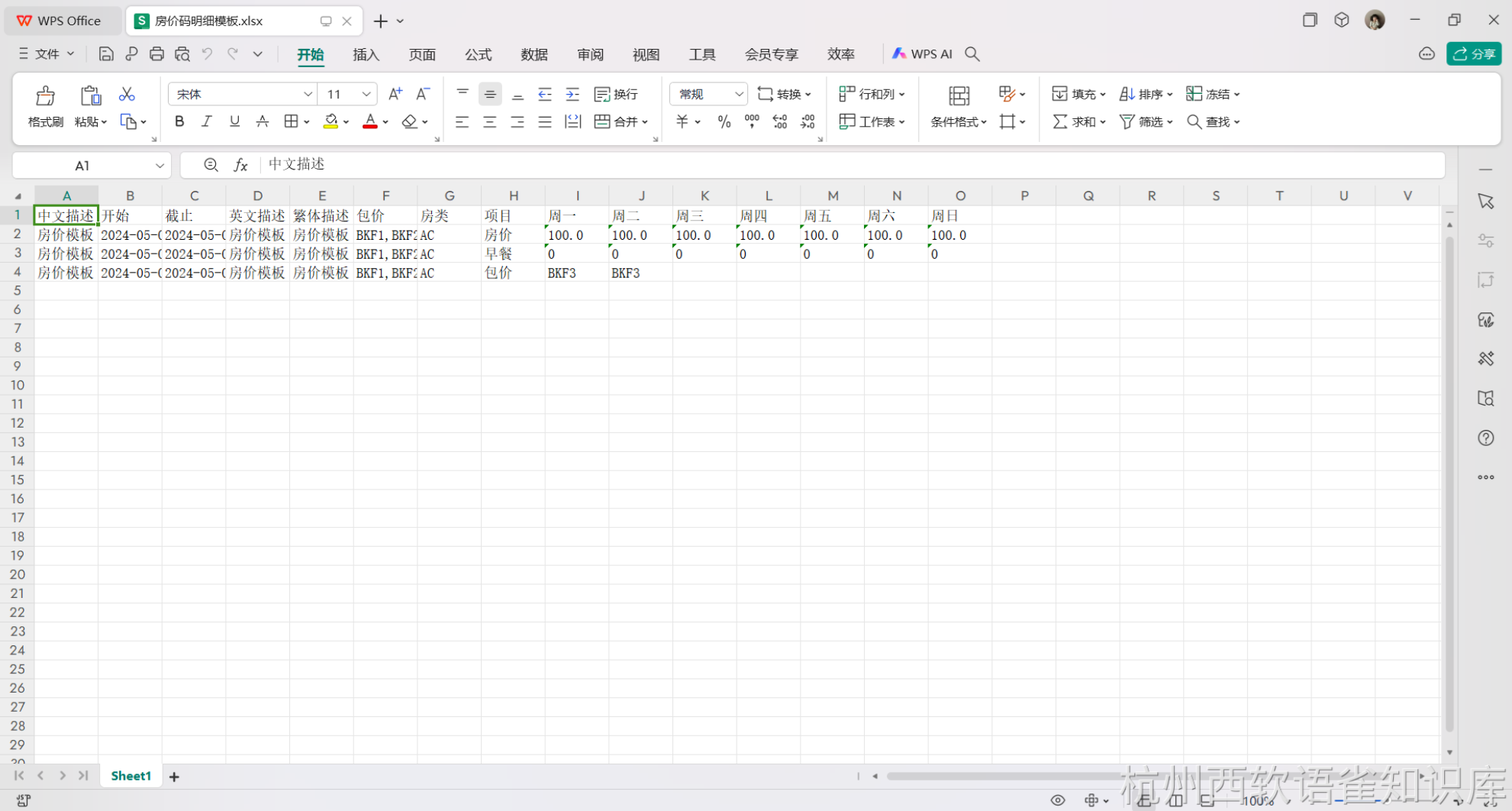
Task: Toggle Wrap Text (换行)
Action: pyautogui.click(x=616, y=94)
